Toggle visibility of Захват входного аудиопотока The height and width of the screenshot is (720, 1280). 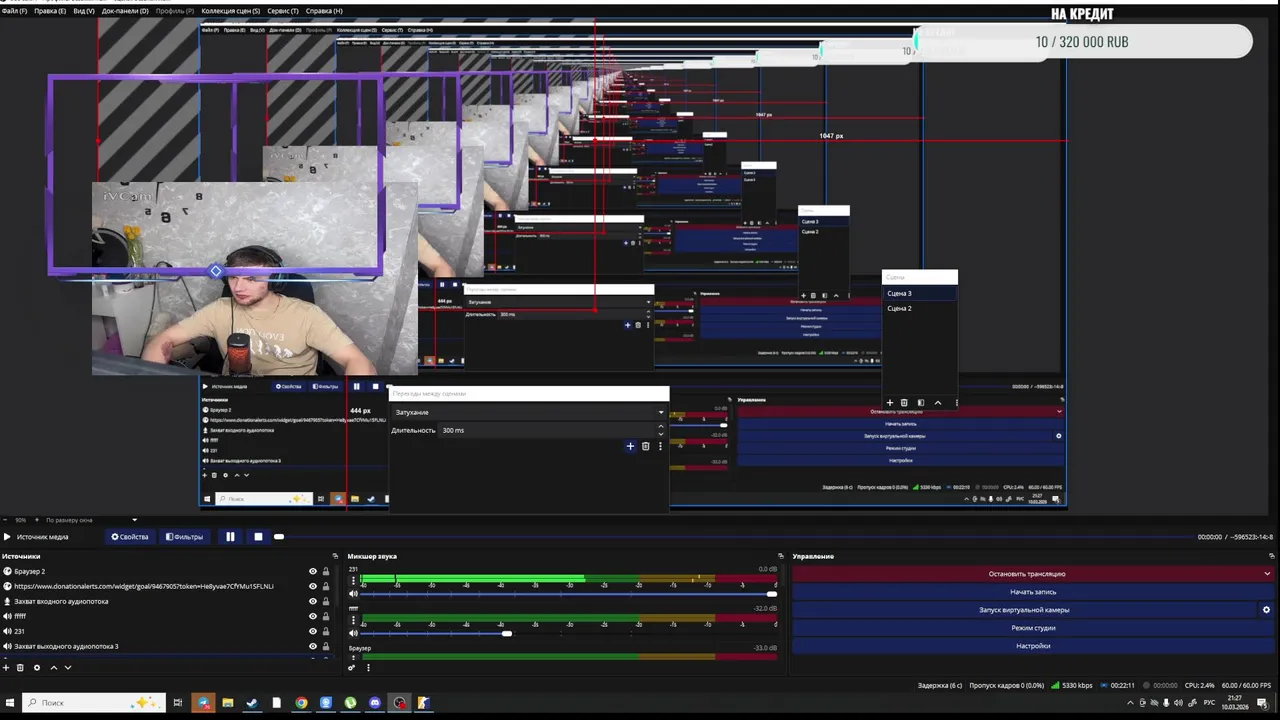click(313, 602)
